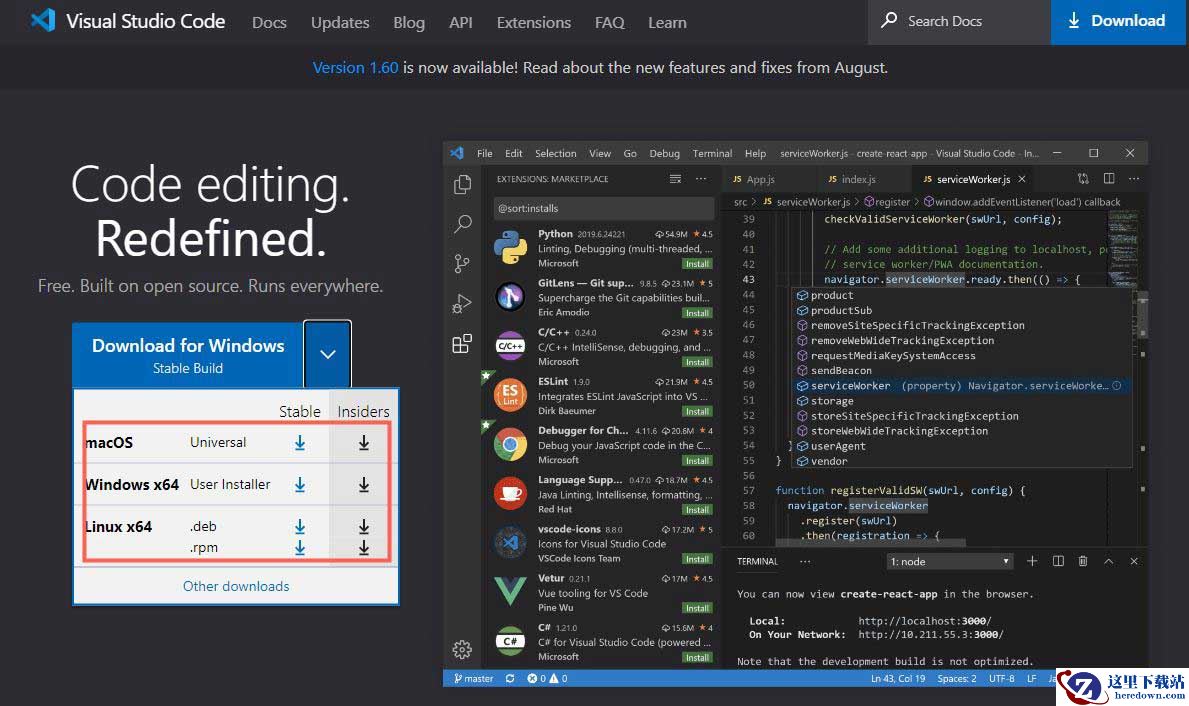Click the kill terminal trash icon
The height and width of the screenshot is (706, 1189).
coord(1083,561)
